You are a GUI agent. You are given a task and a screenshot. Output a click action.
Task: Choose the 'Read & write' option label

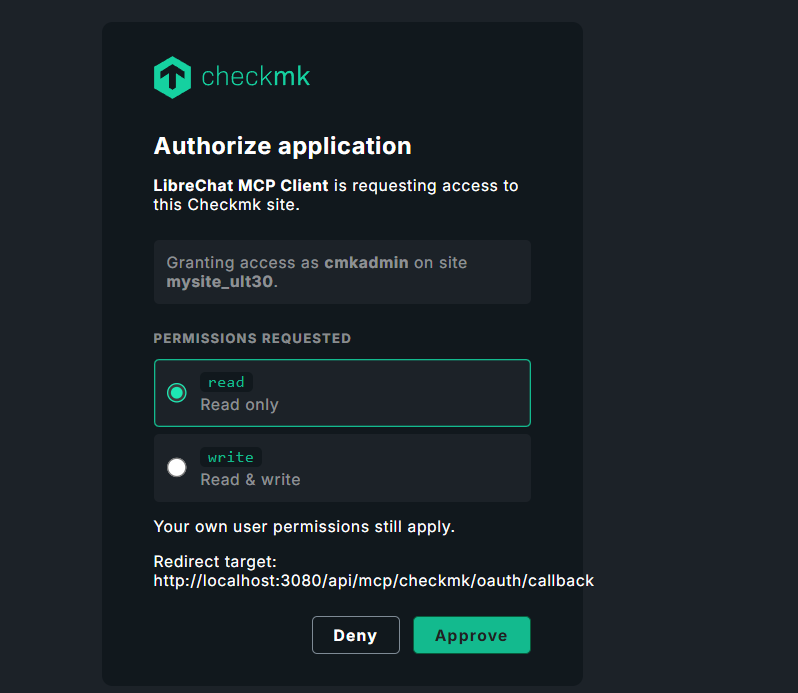tap(250, 479)
